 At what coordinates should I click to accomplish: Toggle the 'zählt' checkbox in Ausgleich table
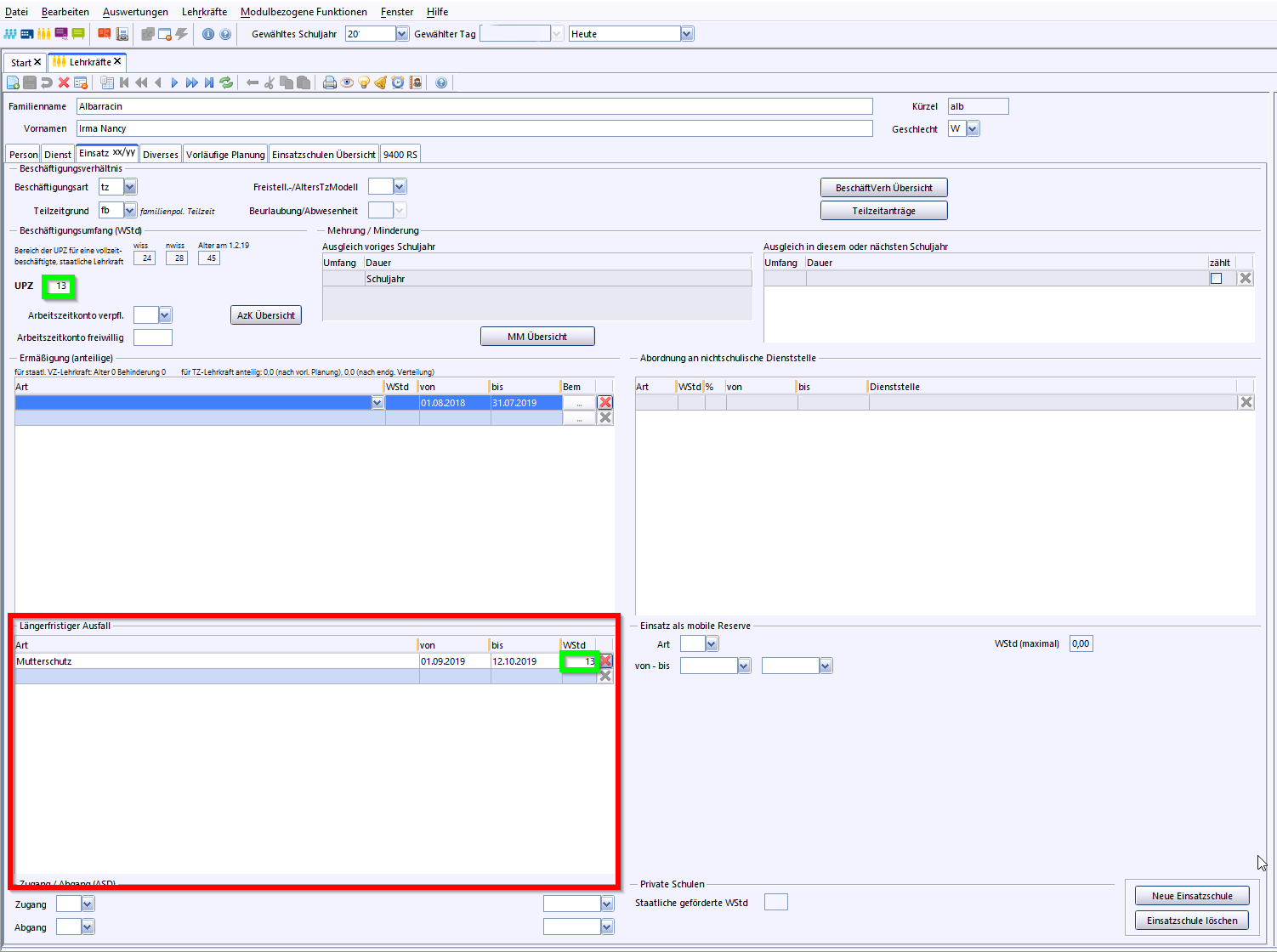(1216, 278)
